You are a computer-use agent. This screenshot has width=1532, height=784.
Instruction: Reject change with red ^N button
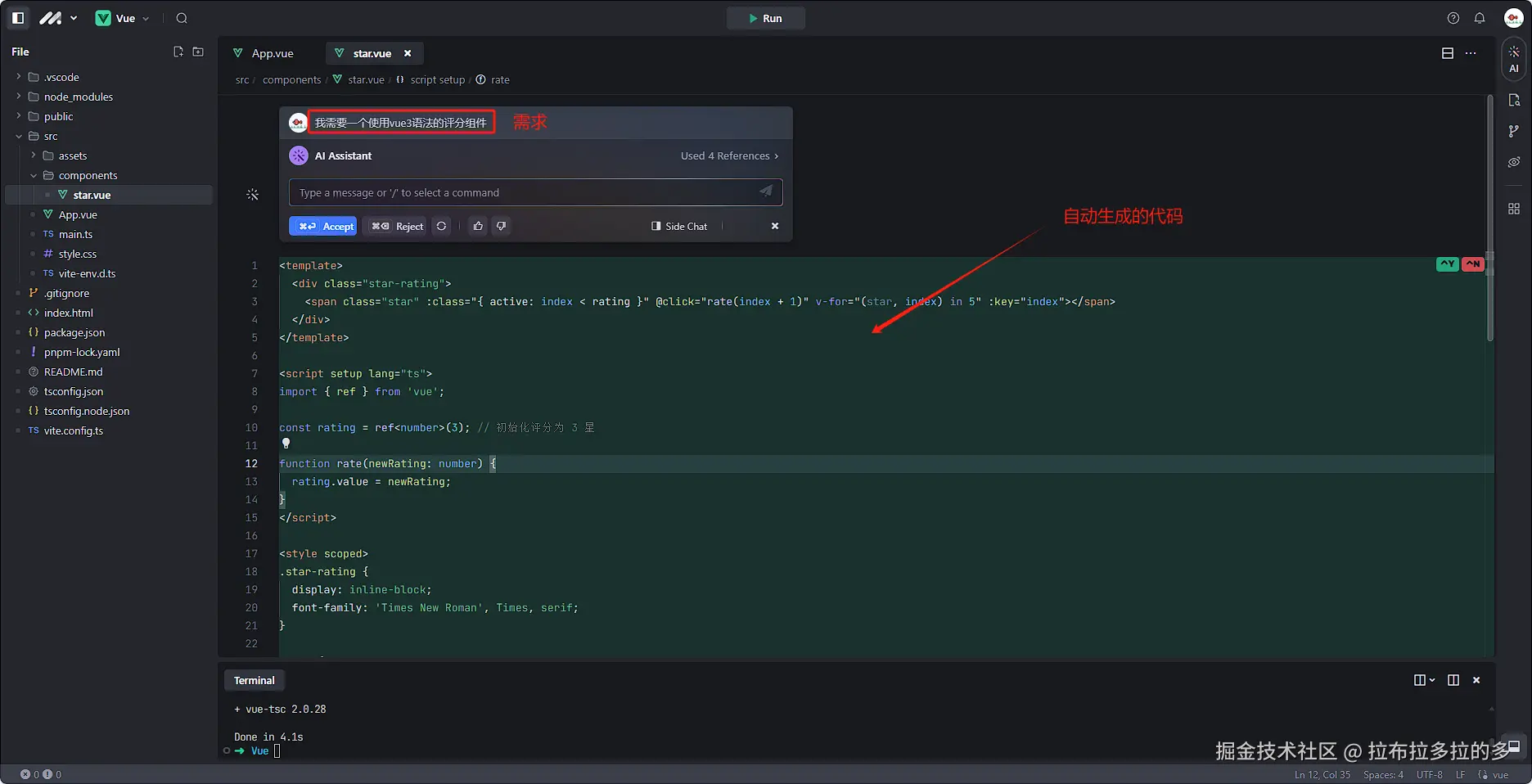(1472, 264)
